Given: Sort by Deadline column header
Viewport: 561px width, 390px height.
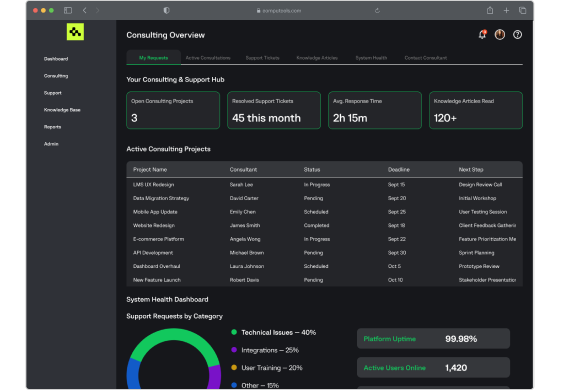Looking at the screenshot, I should [399, 170].
